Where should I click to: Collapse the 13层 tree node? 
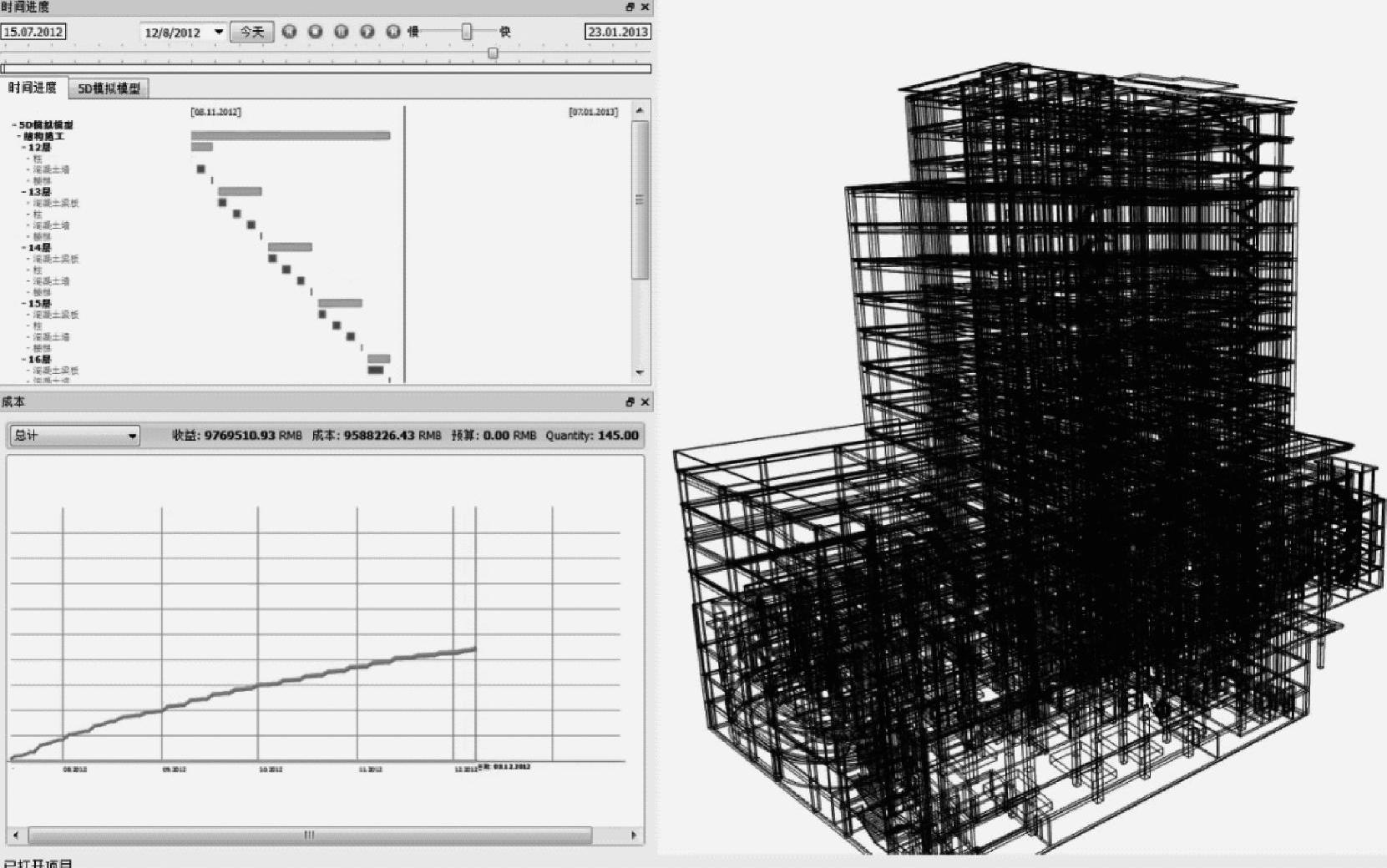click(23, 192)
